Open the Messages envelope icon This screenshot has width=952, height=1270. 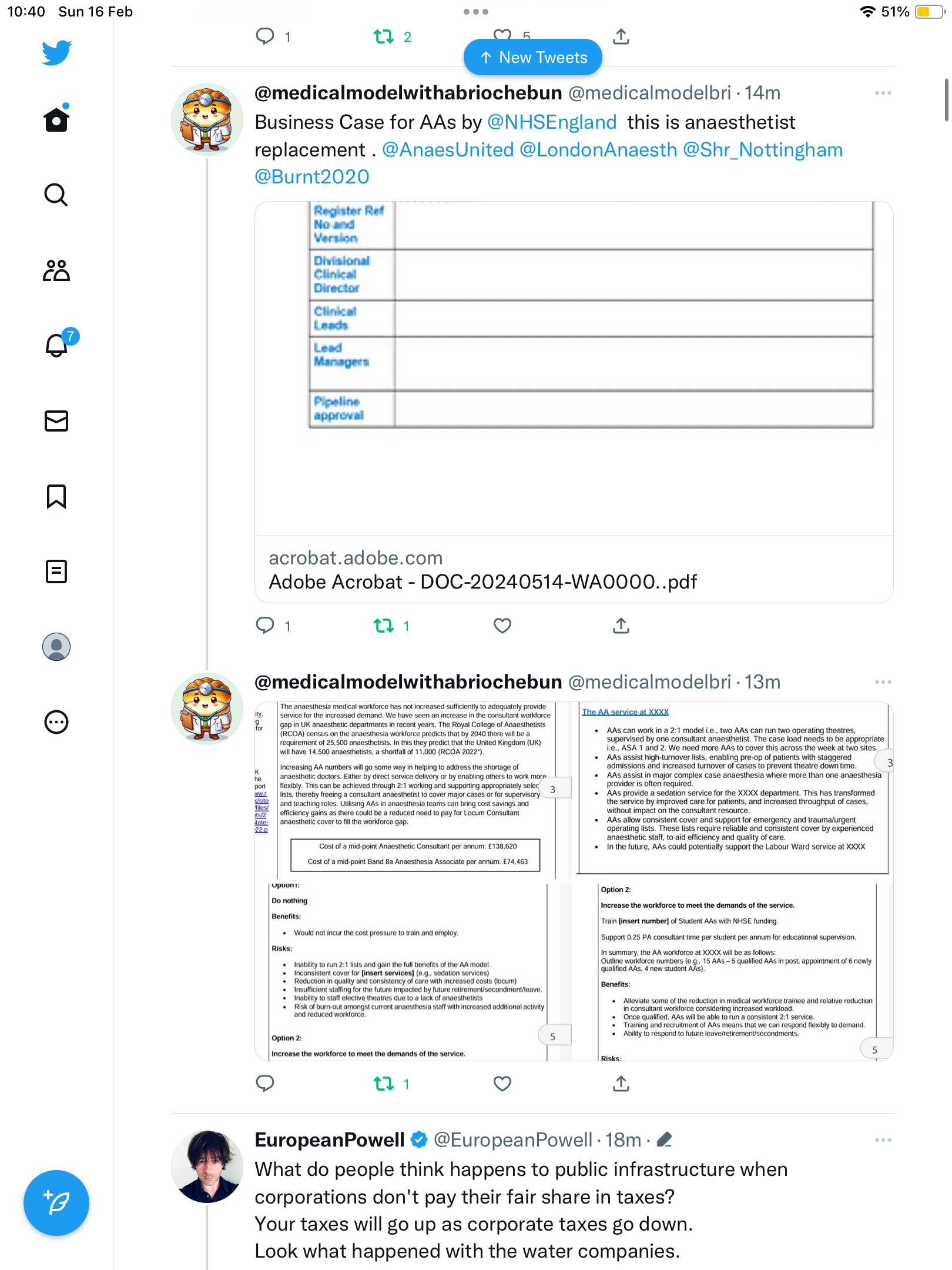[x=56, y=421]
